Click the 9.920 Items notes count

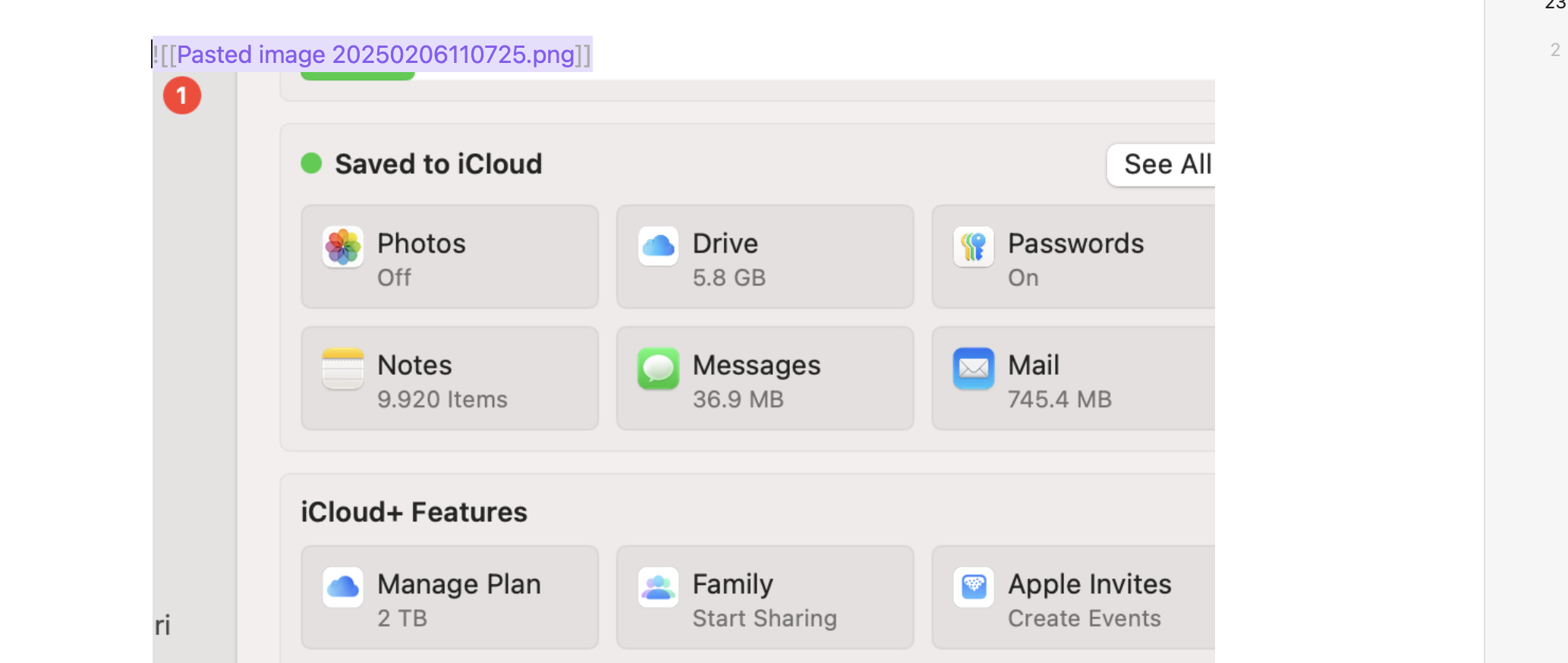pyautogui.click(x=442, y=399)
